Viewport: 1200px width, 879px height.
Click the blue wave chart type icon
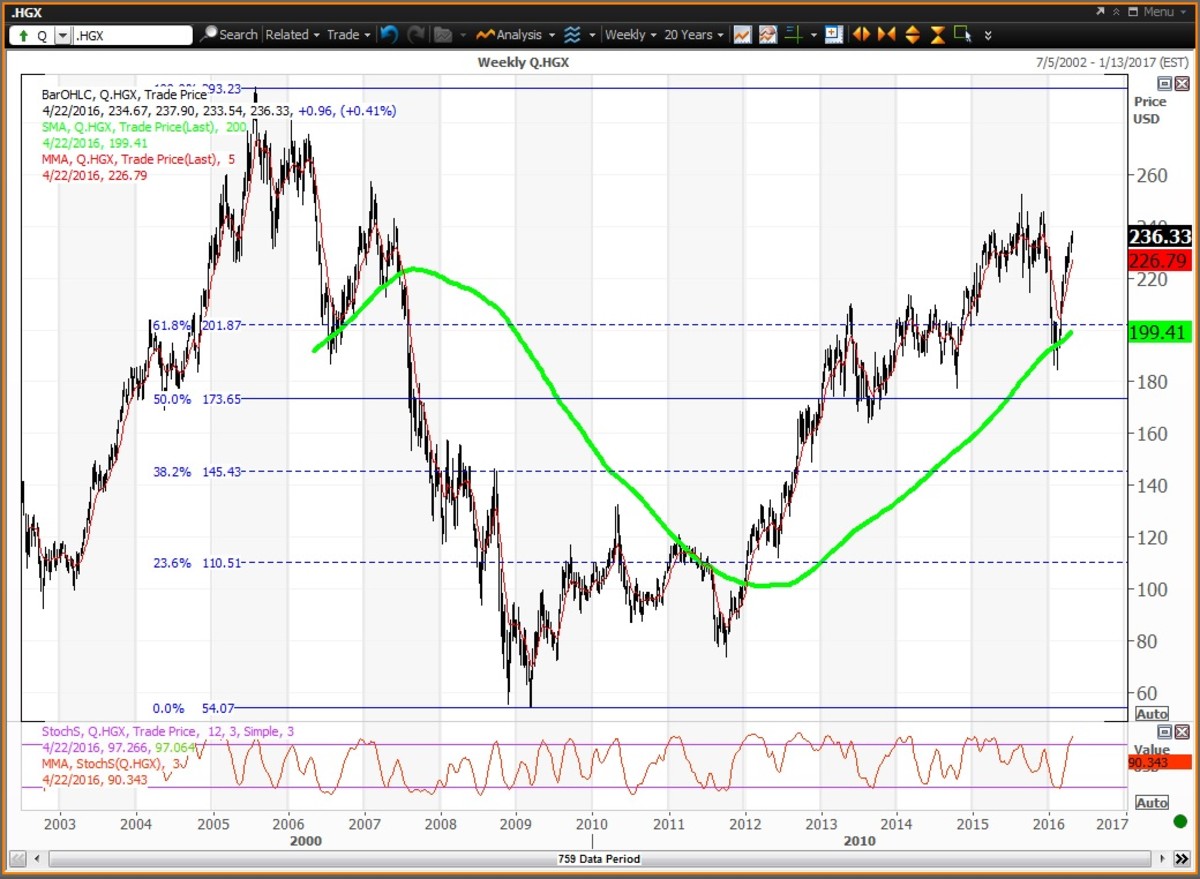pos(572,35)
